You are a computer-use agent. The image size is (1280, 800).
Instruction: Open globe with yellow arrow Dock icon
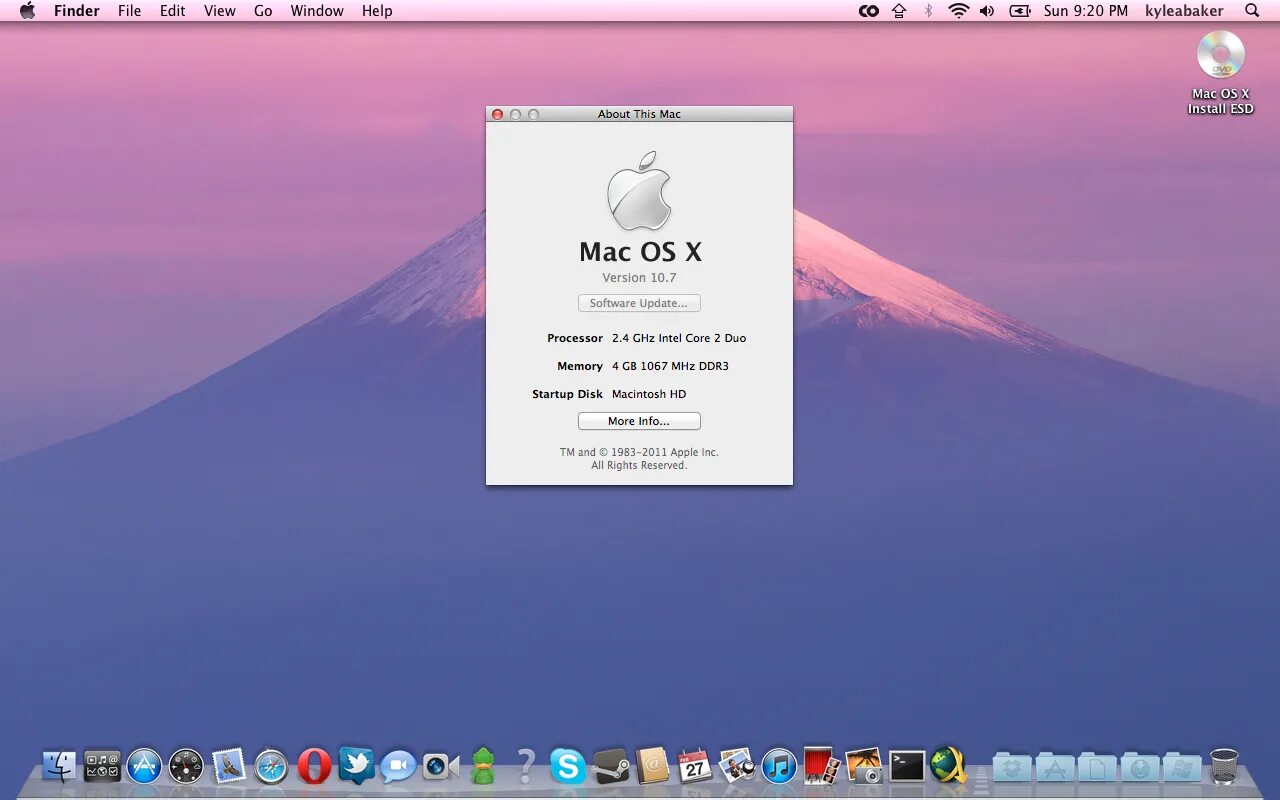coord(949,766)
